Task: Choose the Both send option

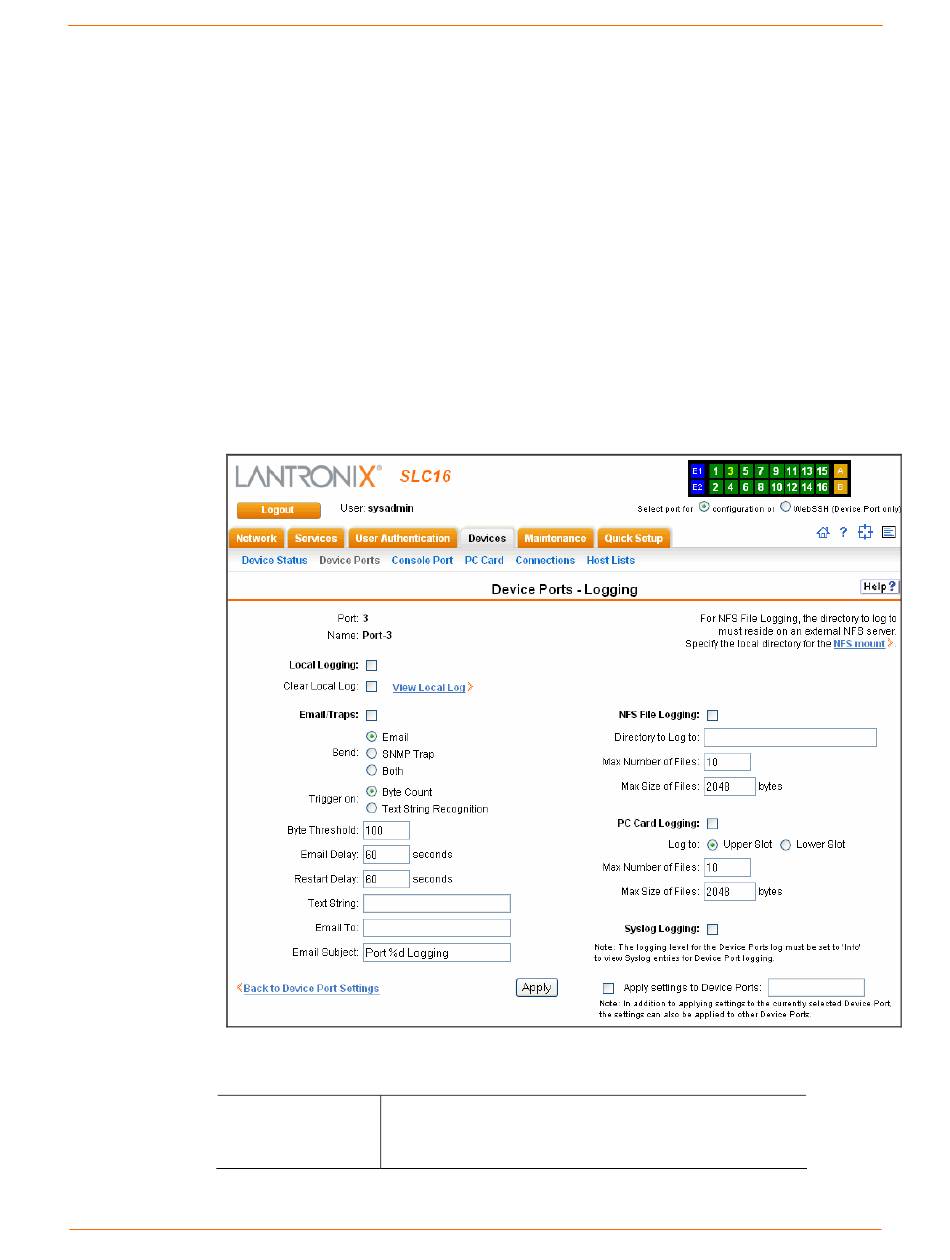Action: pos(372,770)
